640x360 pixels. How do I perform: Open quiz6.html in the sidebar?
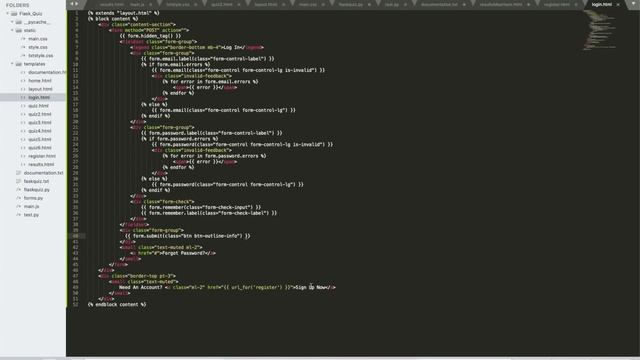40,148
